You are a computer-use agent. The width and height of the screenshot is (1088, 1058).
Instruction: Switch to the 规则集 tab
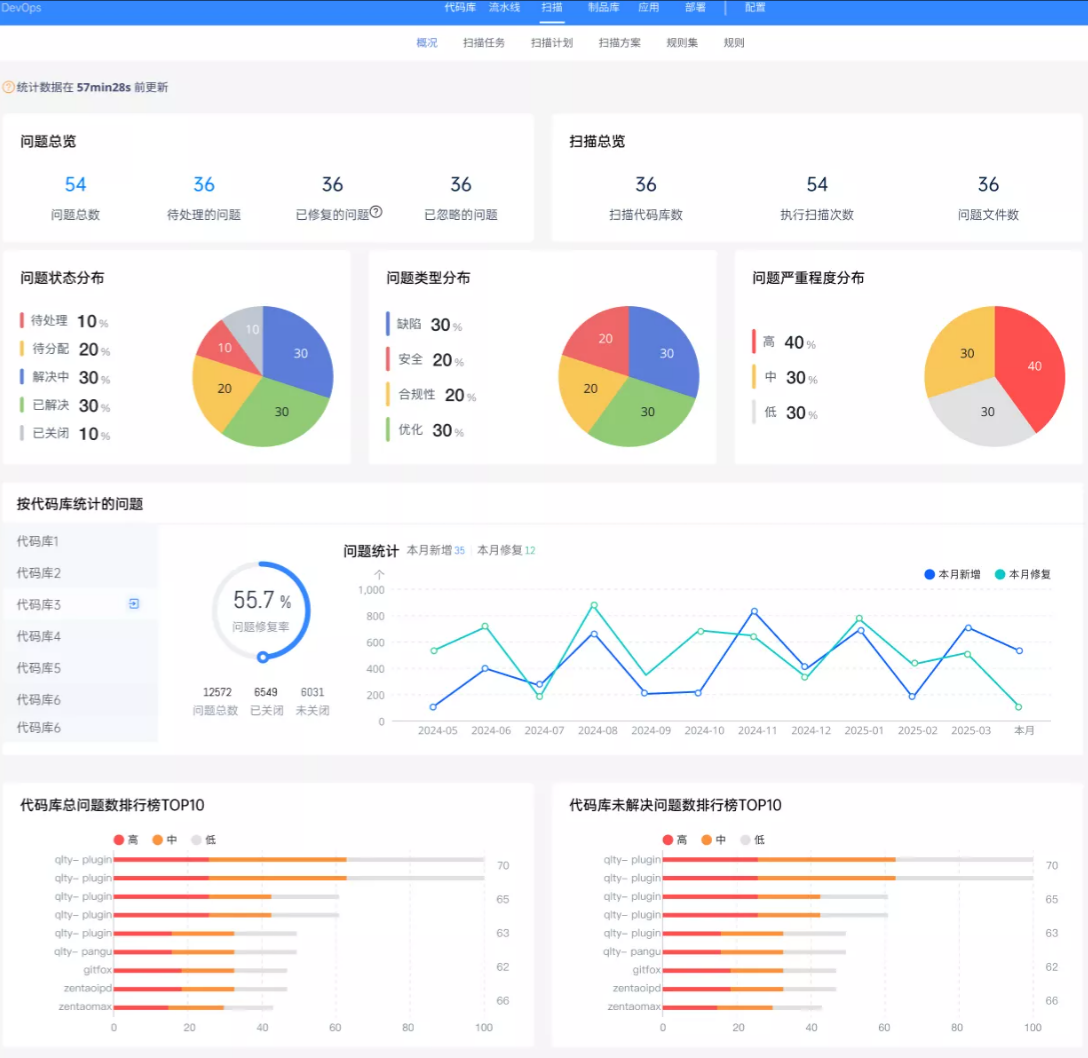(x=681, y=44)
